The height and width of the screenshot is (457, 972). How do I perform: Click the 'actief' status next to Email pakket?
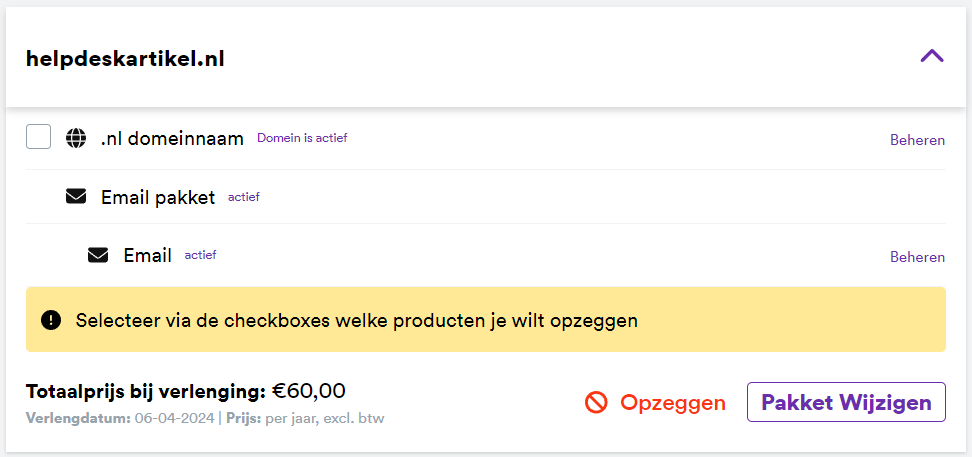[243, 197]
